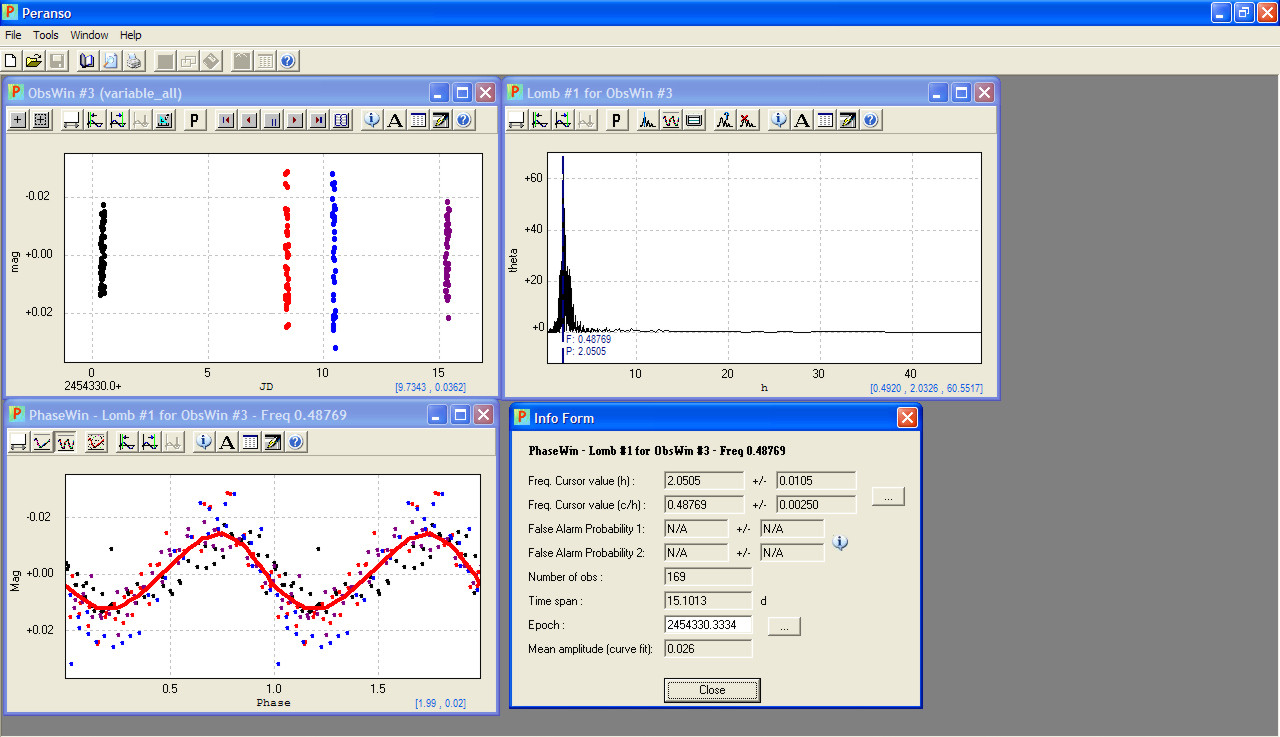
Task: Click the help icon in ObsWin toolbar
Action: click(x=464, y=121)
